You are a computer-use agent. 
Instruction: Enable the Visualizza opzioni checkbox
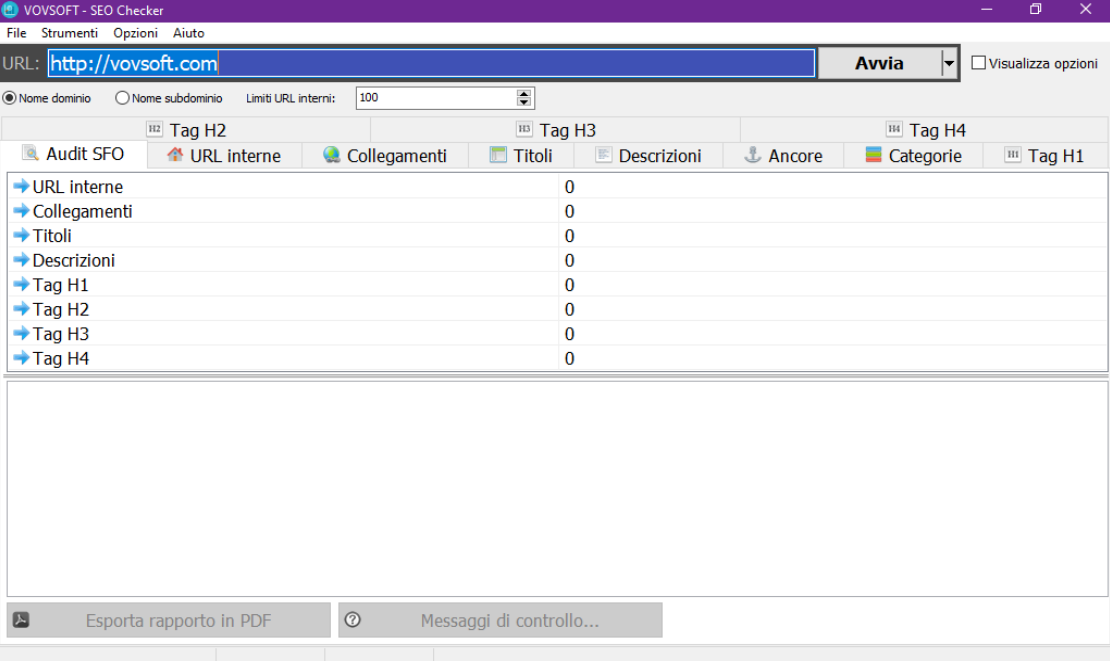coord(978,63)
